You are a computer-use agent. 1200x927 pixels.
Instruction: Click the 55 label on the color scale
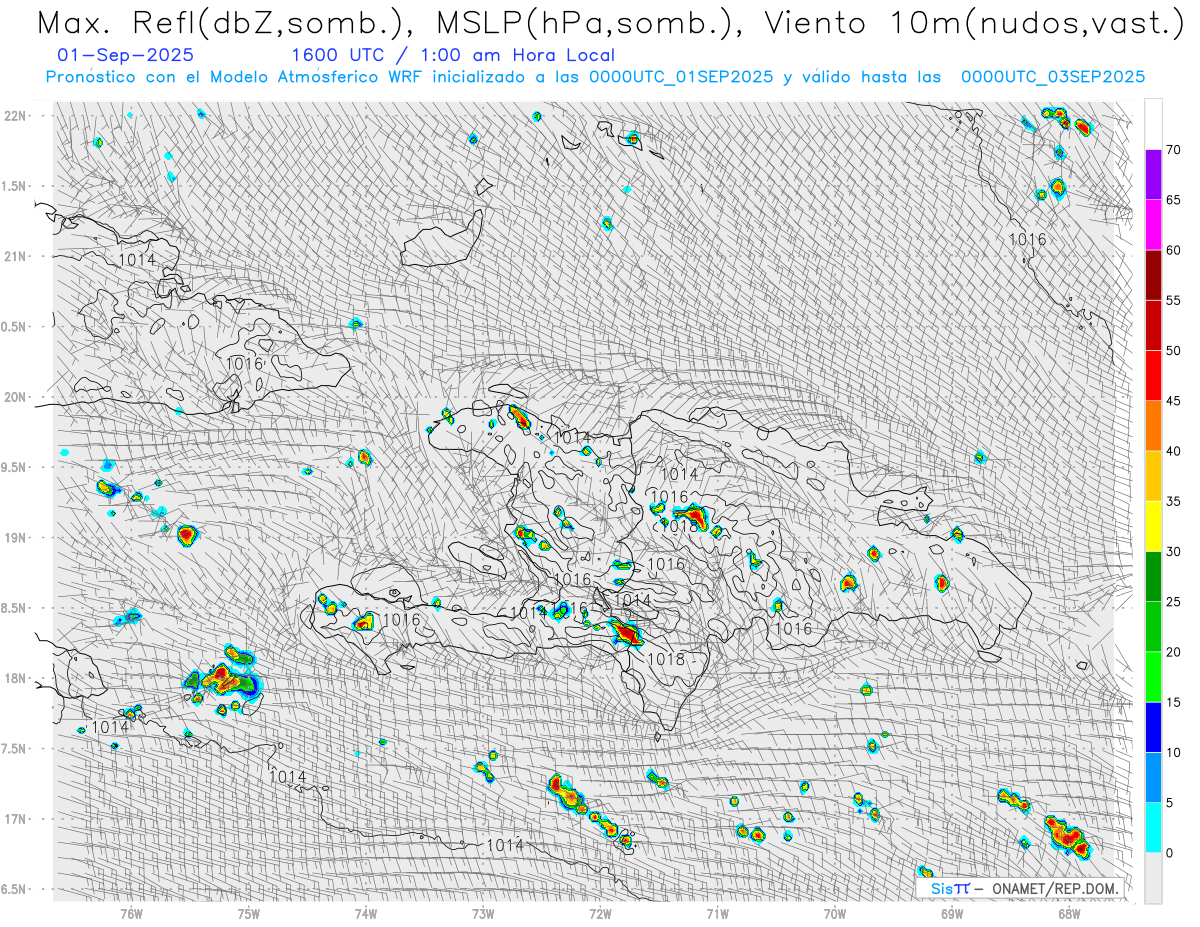pos(1173,300)
